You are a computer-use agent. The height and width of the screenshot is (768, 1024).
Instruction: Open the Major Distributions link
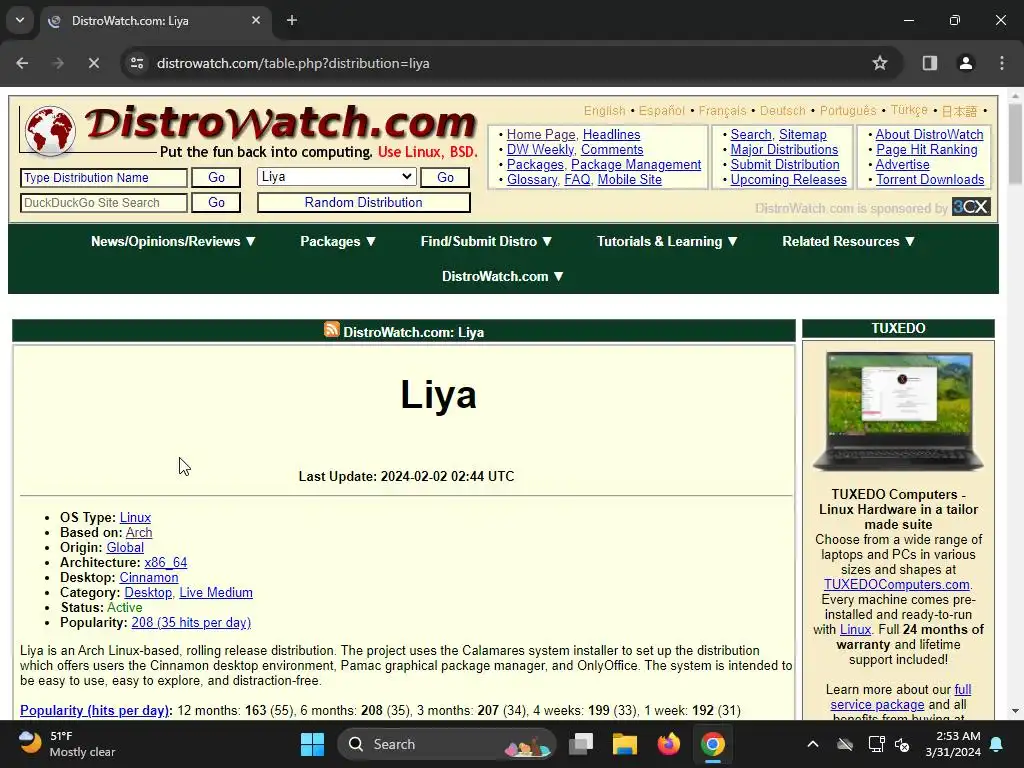point(784,150)
